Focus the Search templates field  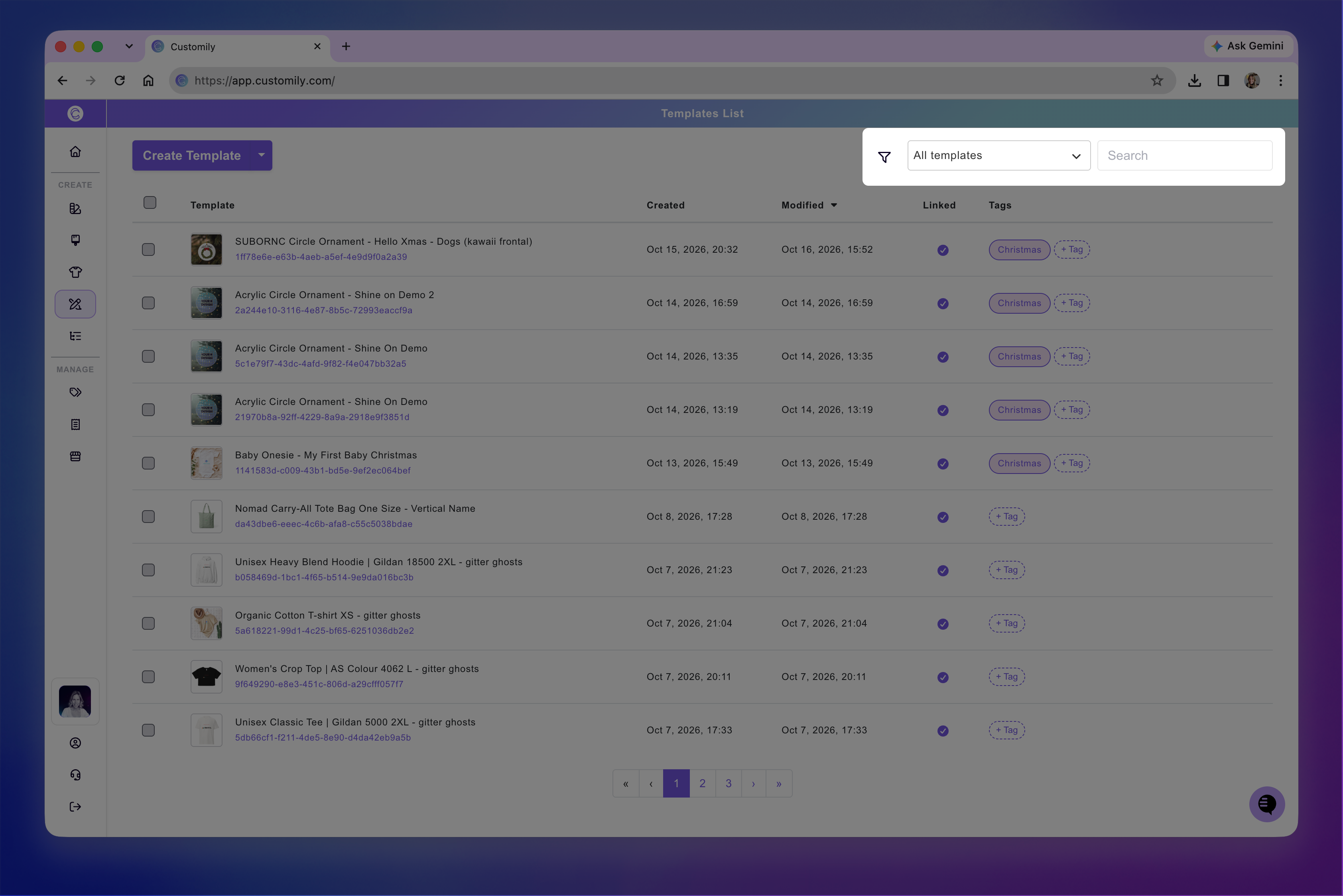(x=1184, y=155)
